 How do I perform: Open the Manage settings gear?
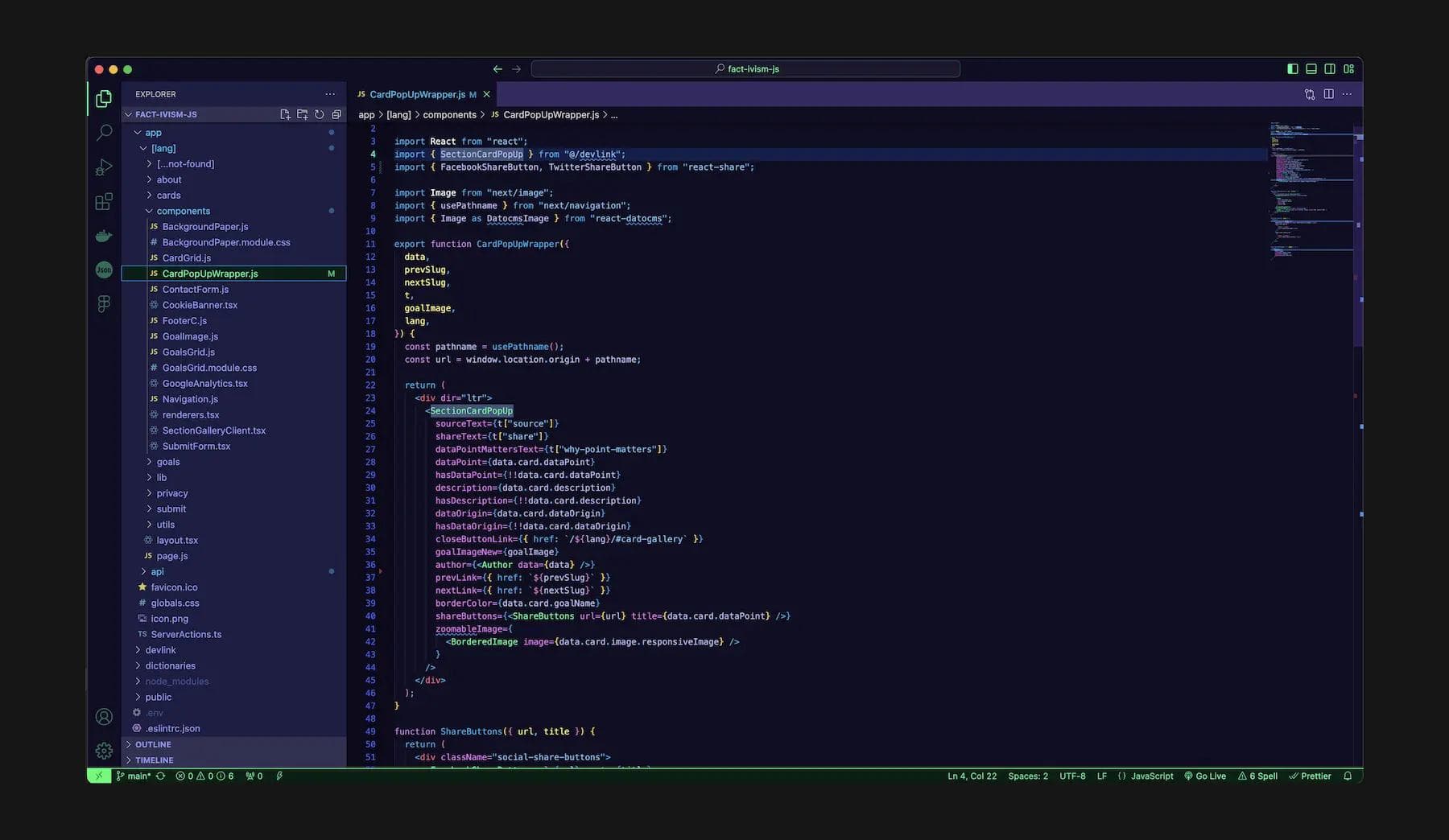point(103,750)
